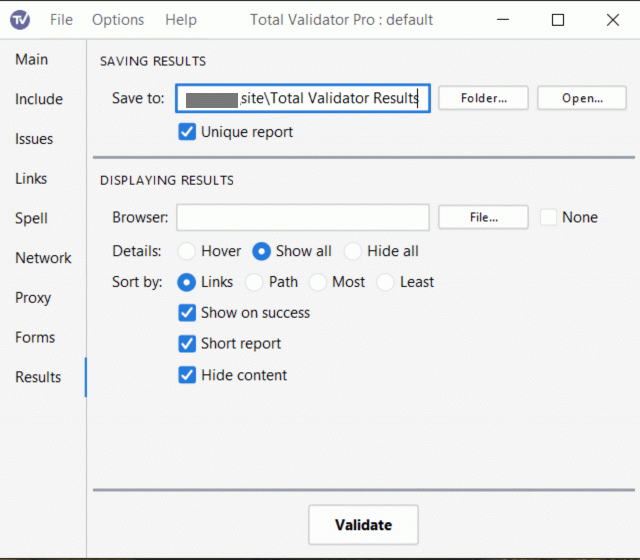Toggle the Short report checkbox
The image size is (640, 560).
tap(187, 344)
